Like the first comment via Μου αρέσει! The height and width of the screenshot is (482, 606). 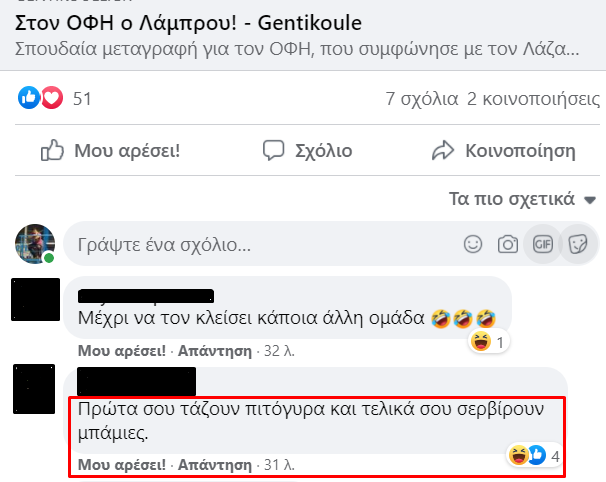(x=122, y=351)
